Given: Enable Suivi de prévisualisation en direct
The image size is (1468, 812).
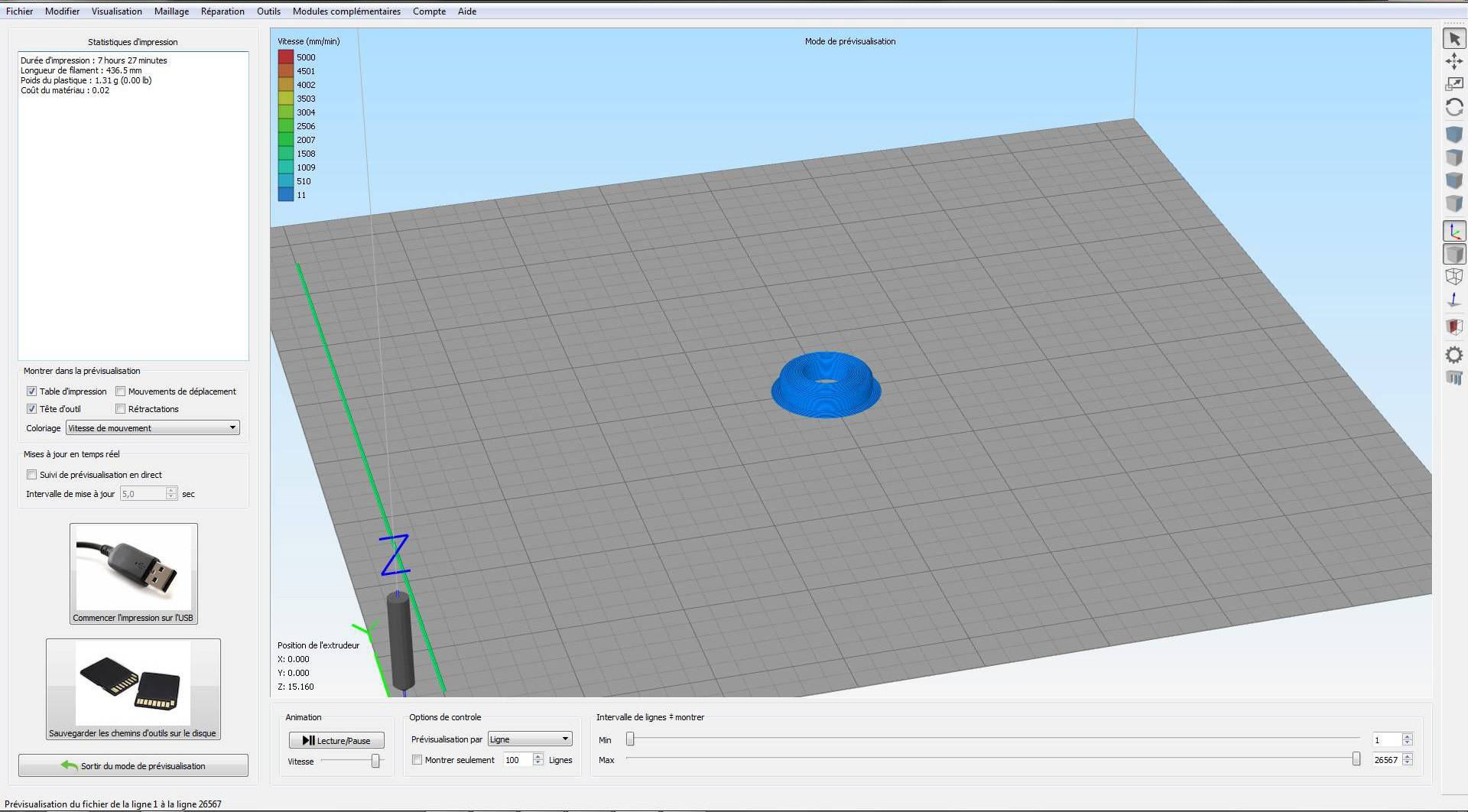Looking at the screenshot, I should point(32,475).
